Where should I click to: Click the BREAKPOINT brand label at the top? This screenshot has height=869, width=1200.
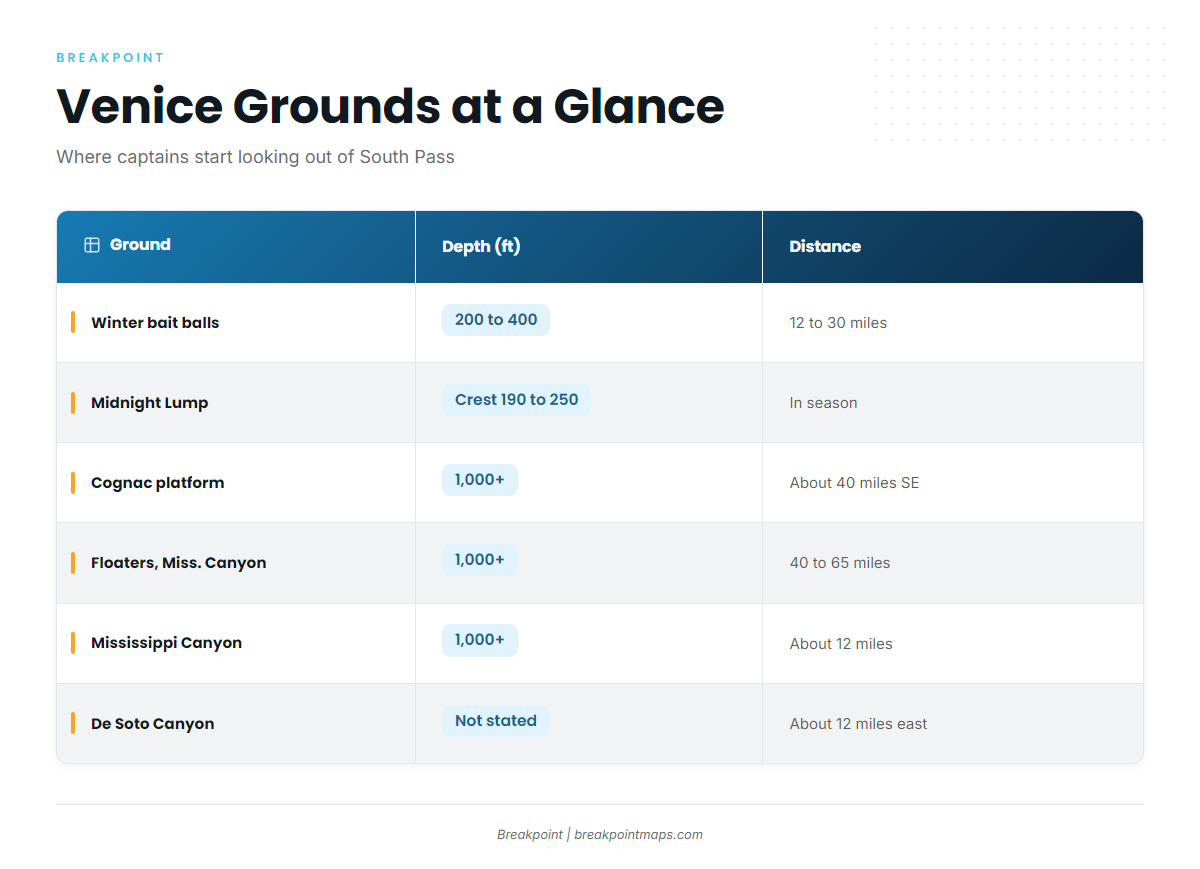(110, 58)
